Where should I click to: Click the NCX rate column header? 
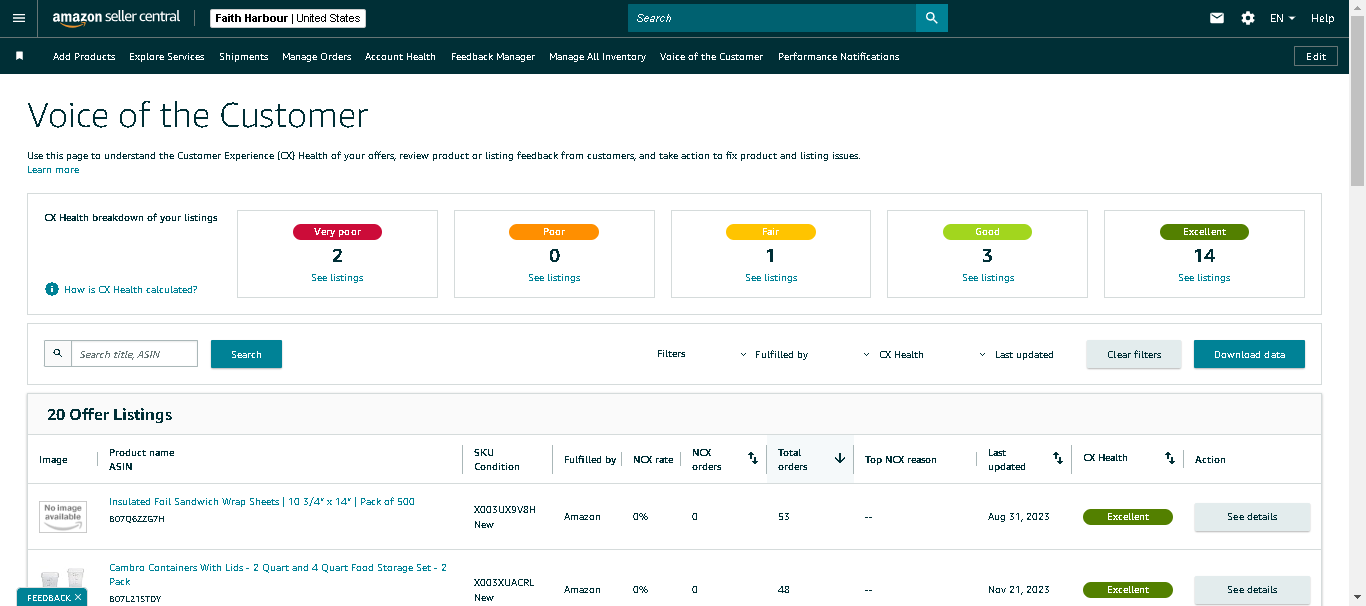653,460
